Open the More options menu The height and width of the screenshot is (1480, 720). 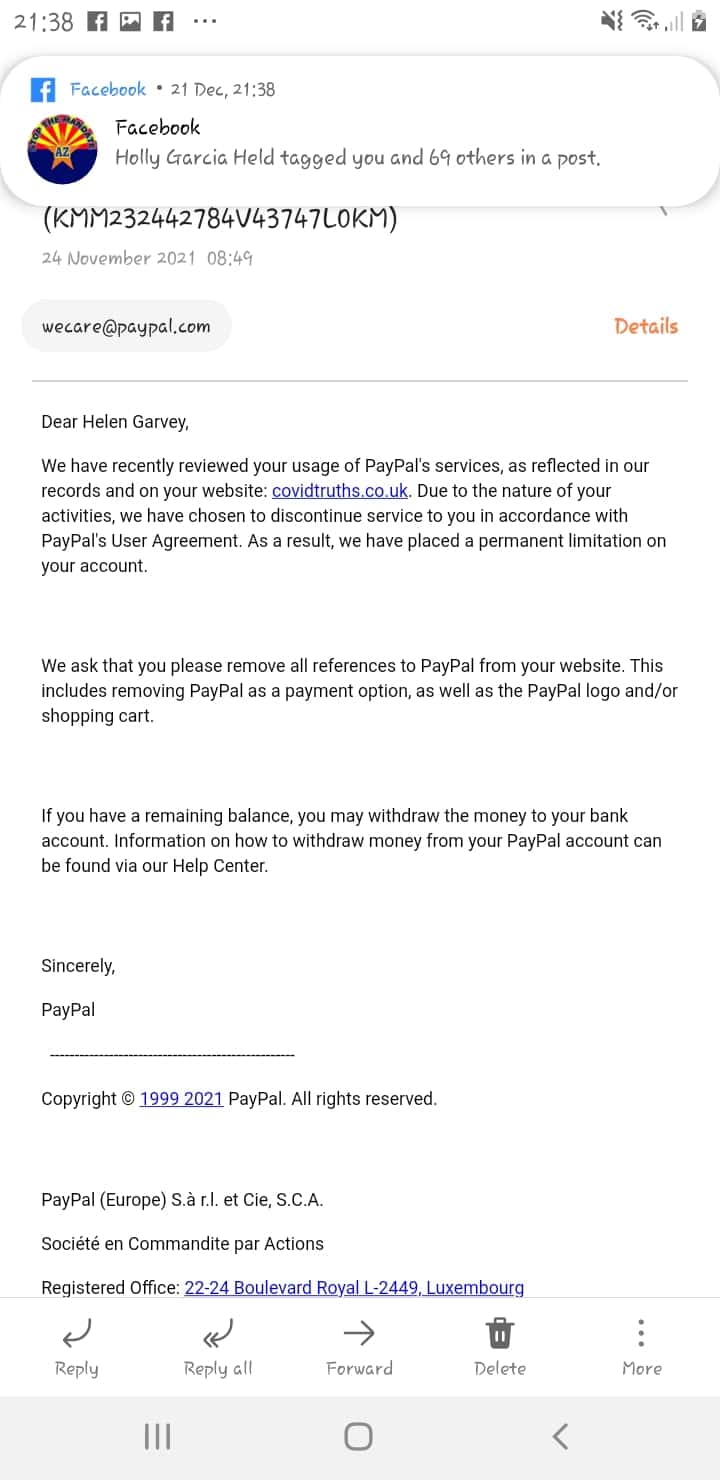[x=641, y=1333]
